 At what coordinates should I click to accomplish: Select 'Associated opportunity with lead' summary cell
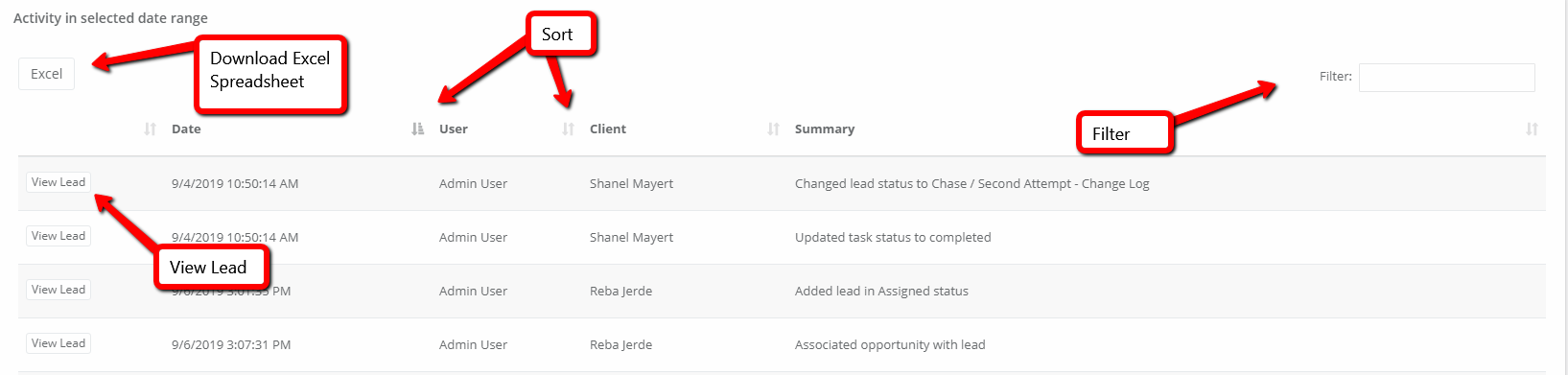(890, 344)
